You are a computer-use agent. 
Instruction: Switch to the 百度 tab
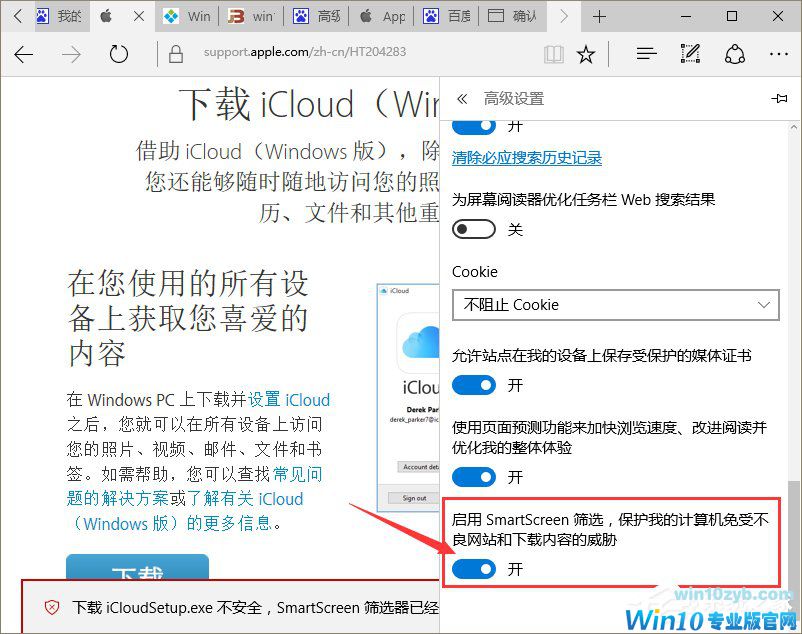pyautogui.click(x=456, y=16)
